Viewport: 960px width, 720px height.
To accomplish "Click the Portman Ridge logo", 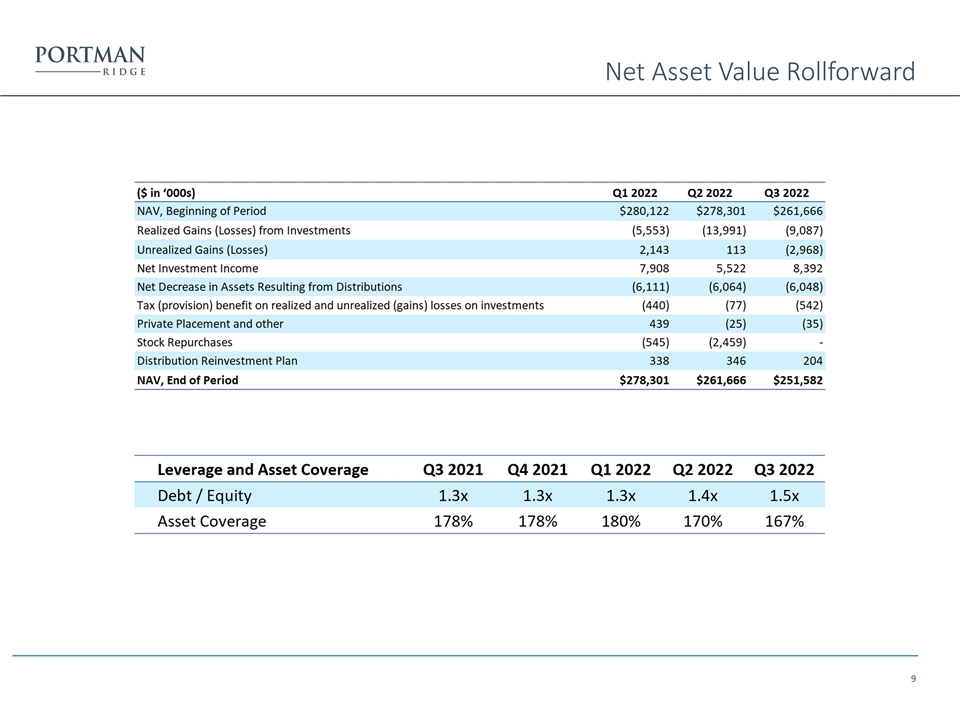I will [x=90, y=61].
